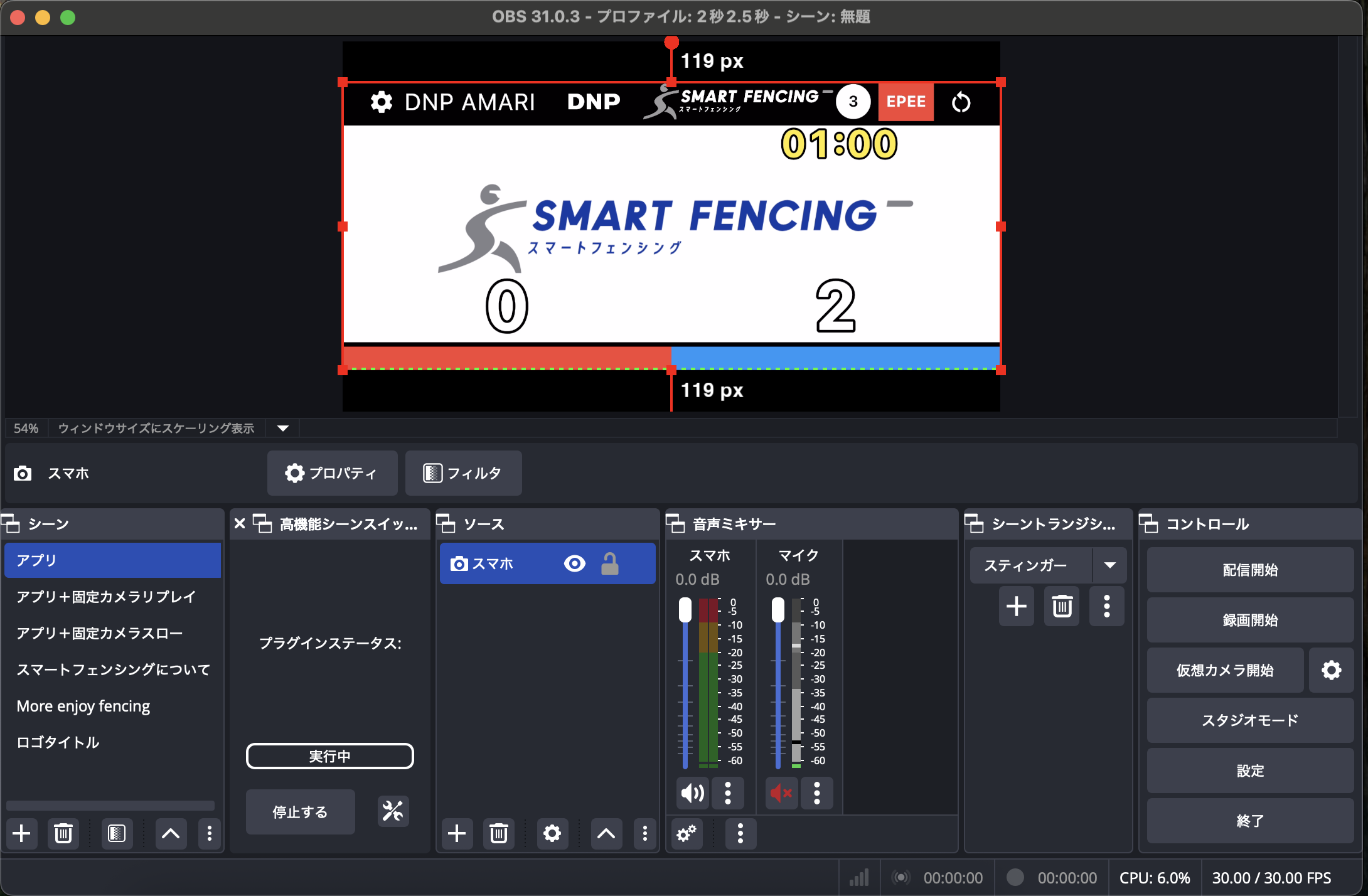The width and height of the screenshot is (1368, 896).
Task: Delete the transition with trash icon
Action: point(1062,606)
